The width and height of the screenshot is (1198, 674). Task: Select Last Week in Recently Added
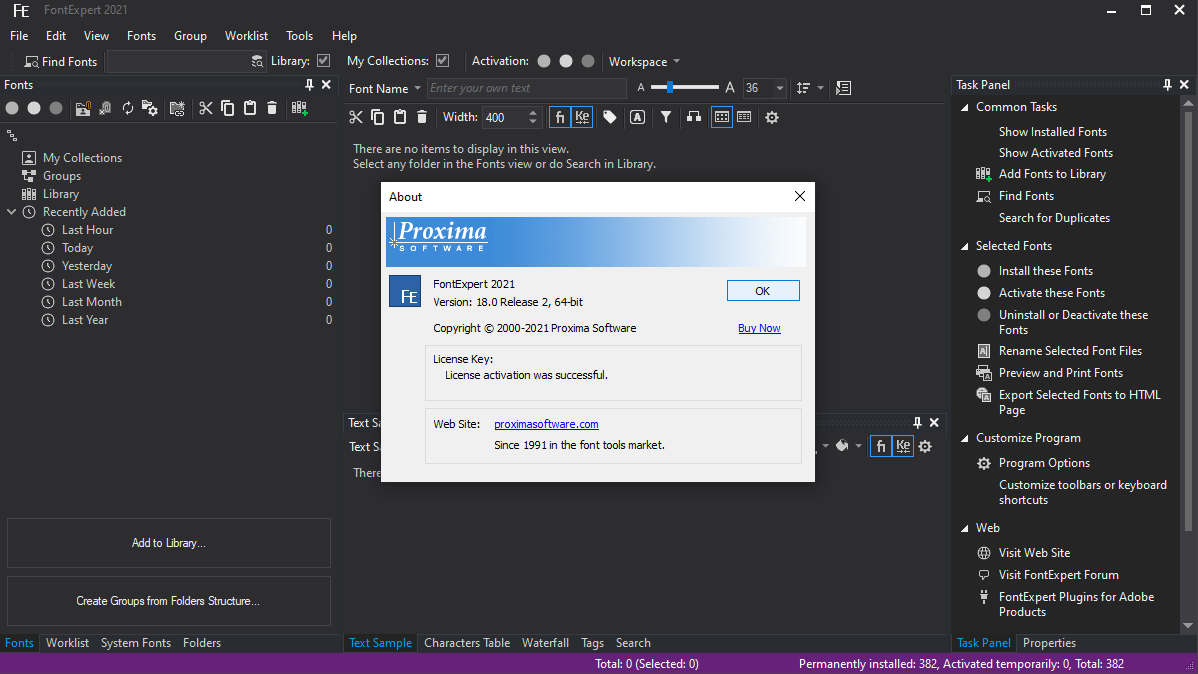click(x=88, y=284)
